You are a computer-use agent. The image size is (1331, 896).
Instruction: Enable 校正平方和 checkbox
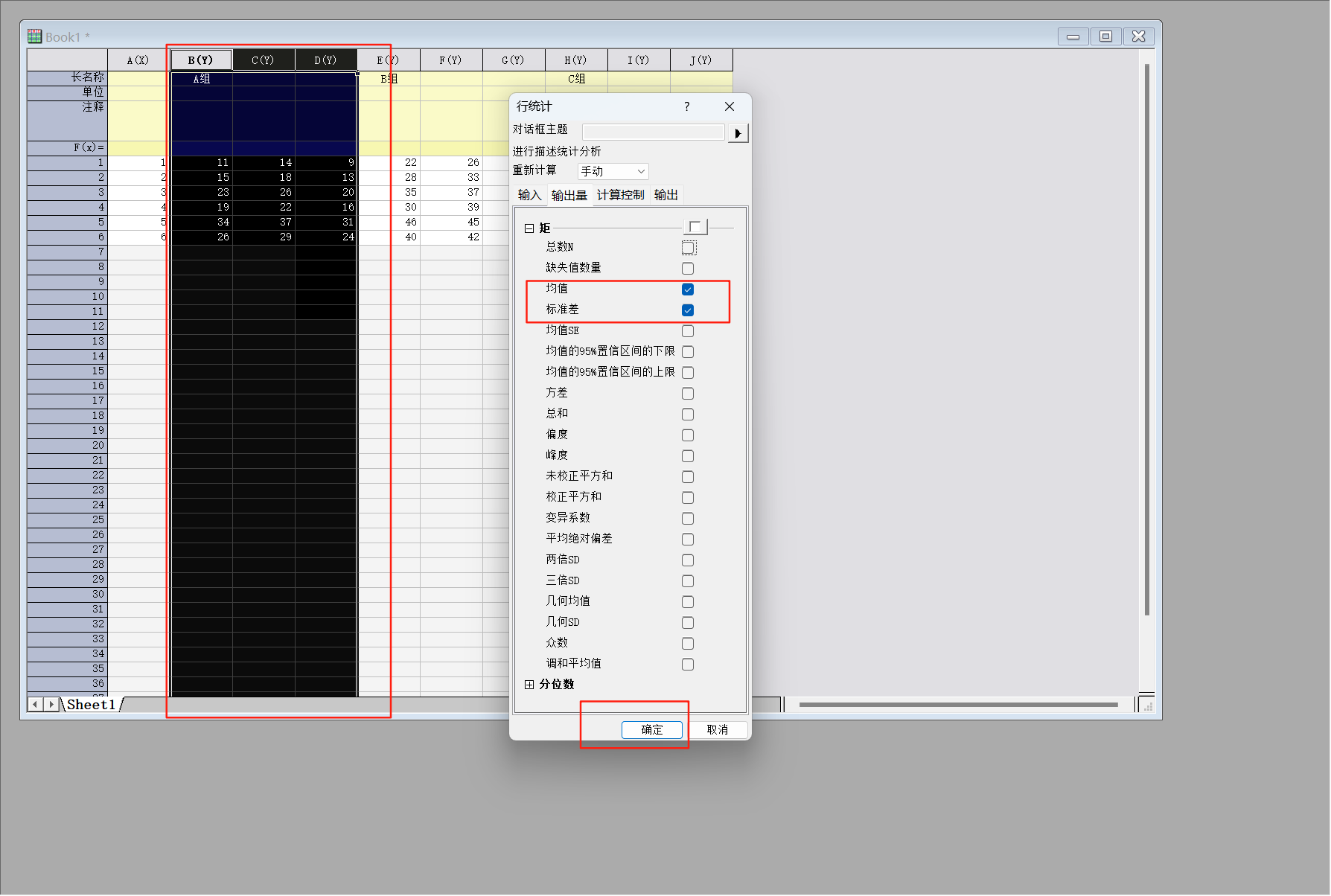click(688, 498)
